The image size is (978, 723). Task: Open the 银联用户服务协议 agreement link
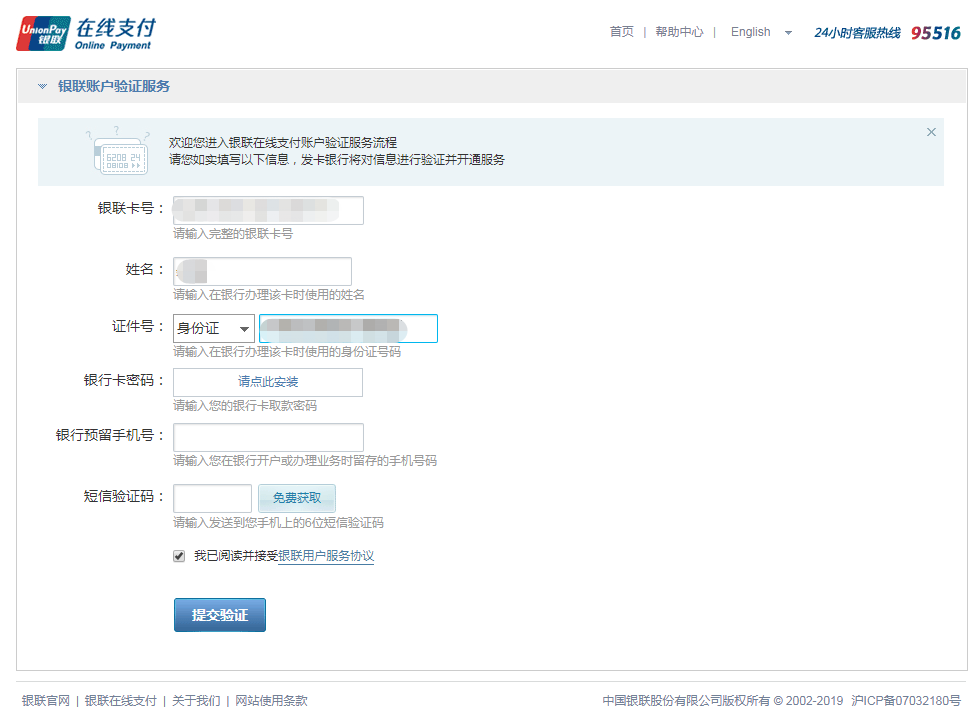(326, 556)
